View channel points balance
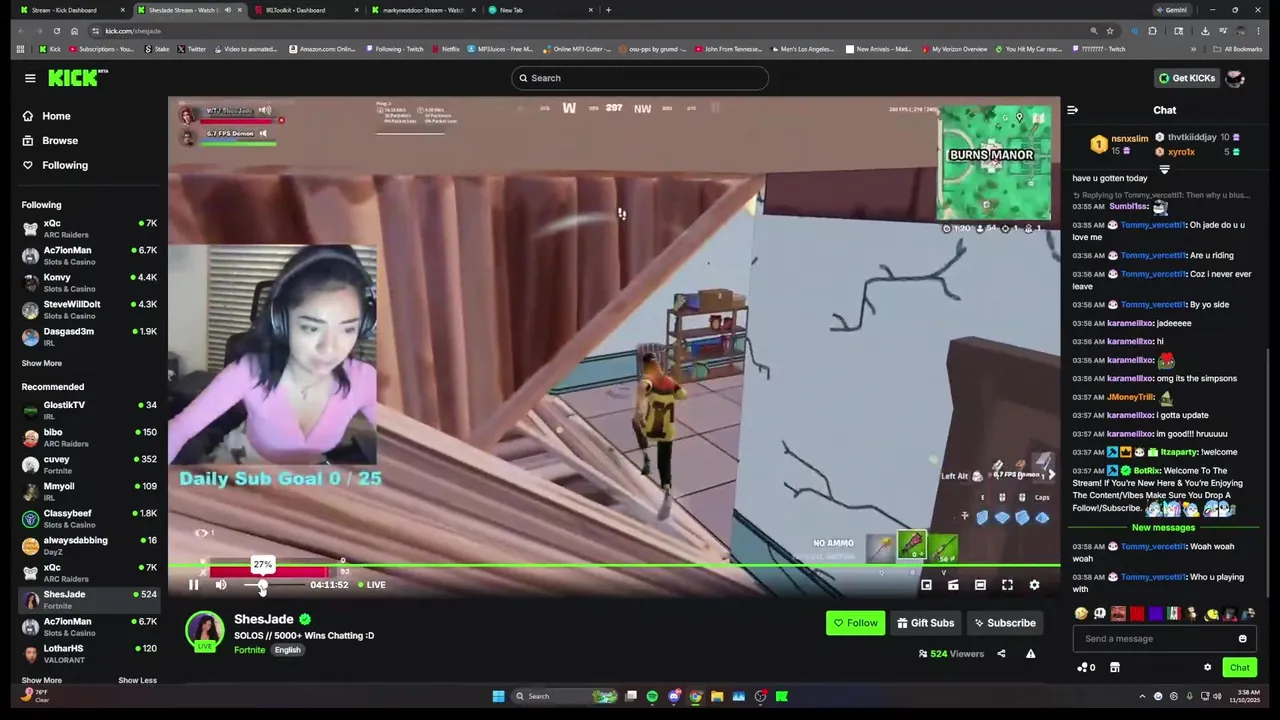 pyautogui.click(x=1086, y=668)
